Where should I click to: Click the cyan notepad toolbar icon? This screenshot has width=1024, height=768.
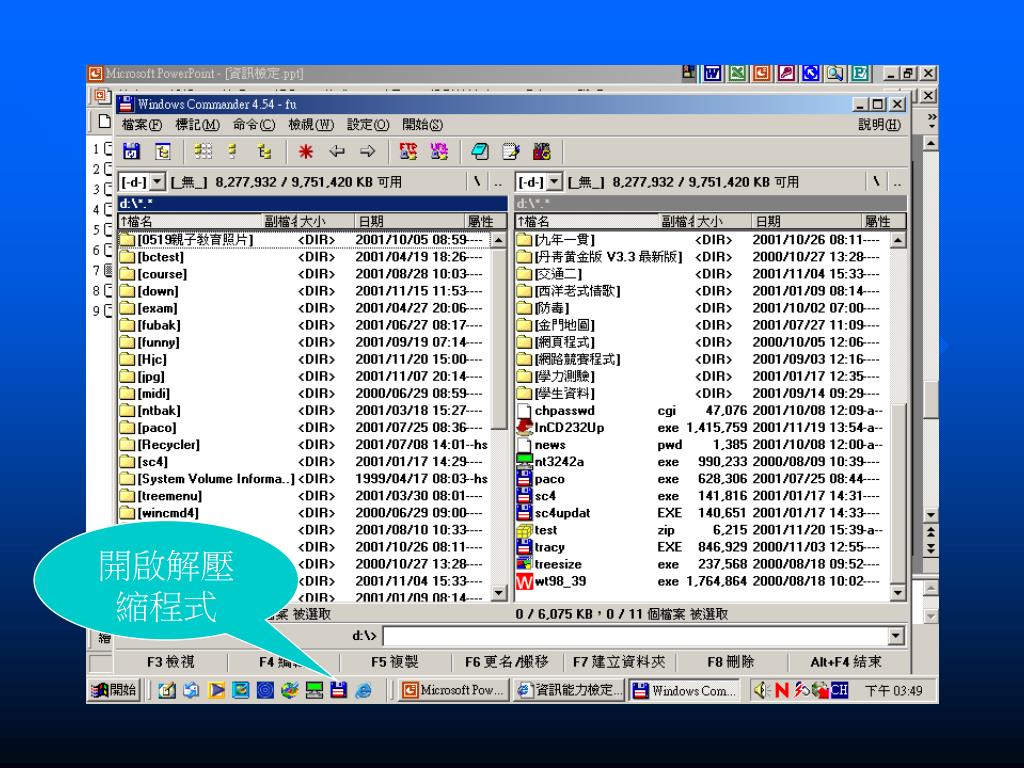479,152
